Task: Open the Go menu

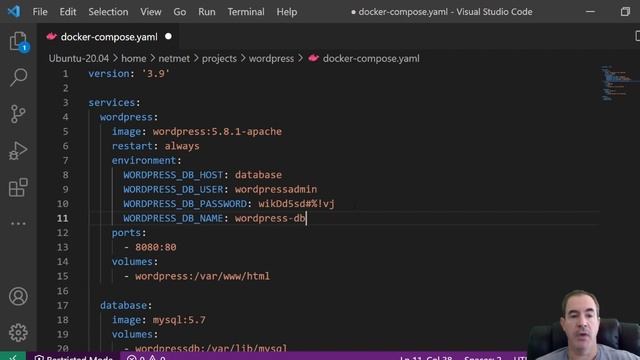Action: click(180, 12)
